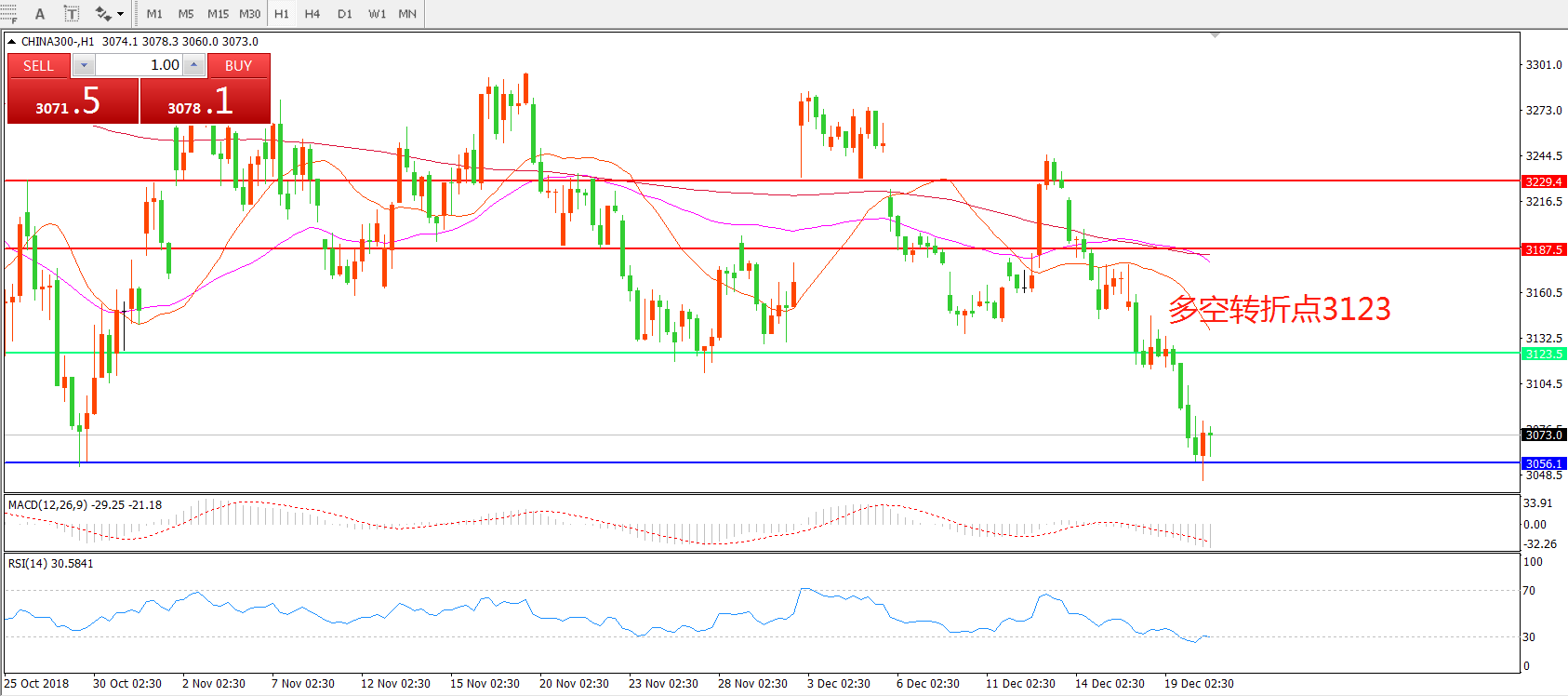Switch to M1 timeframe

[x=154, y=14]
